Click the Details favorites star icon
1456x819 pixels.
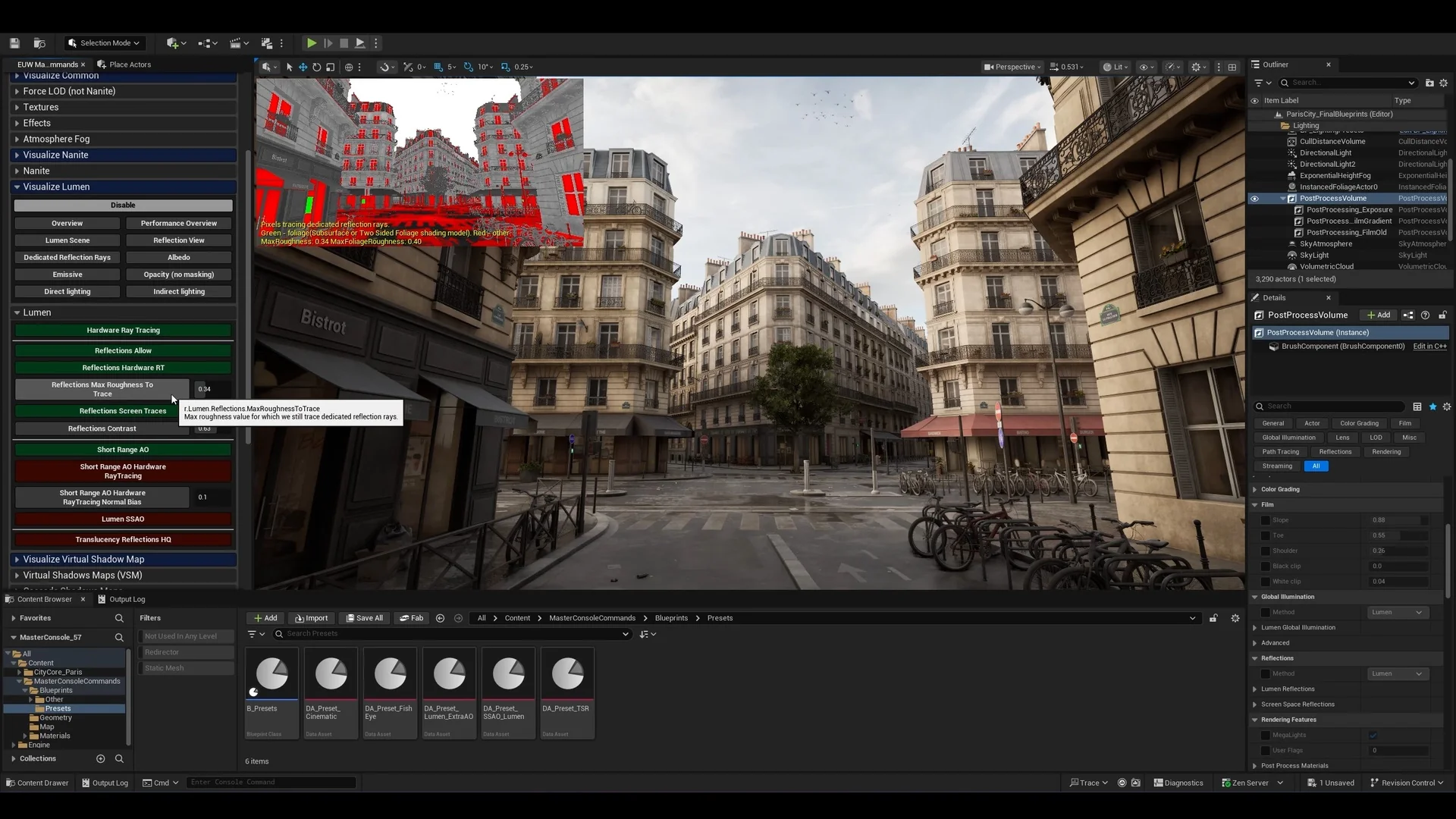click(1432, 406)
